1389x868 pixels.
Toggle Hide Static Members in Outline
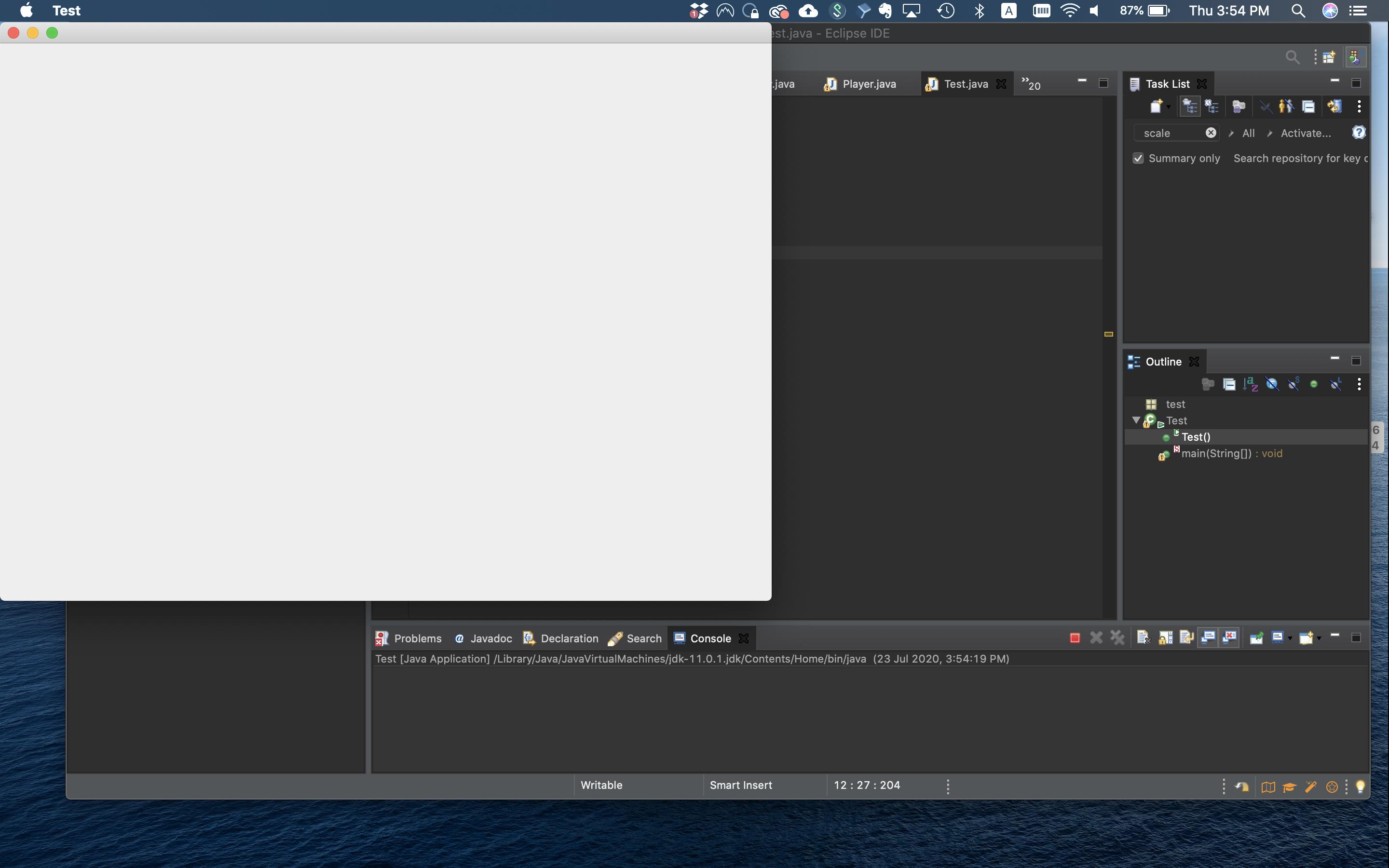1293,384
